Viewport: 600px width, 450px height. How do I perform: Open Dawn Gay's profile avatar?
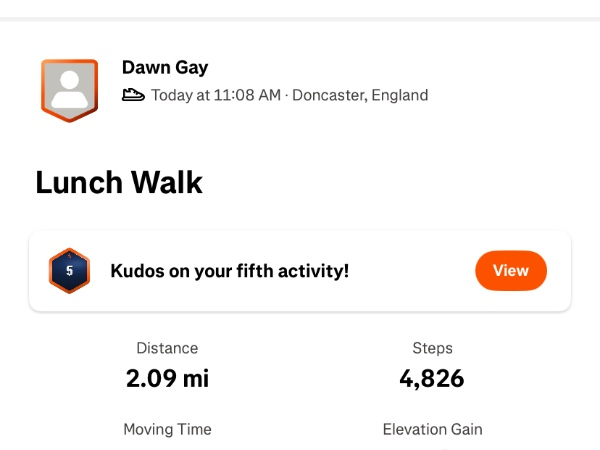click(x=69, y=90)
